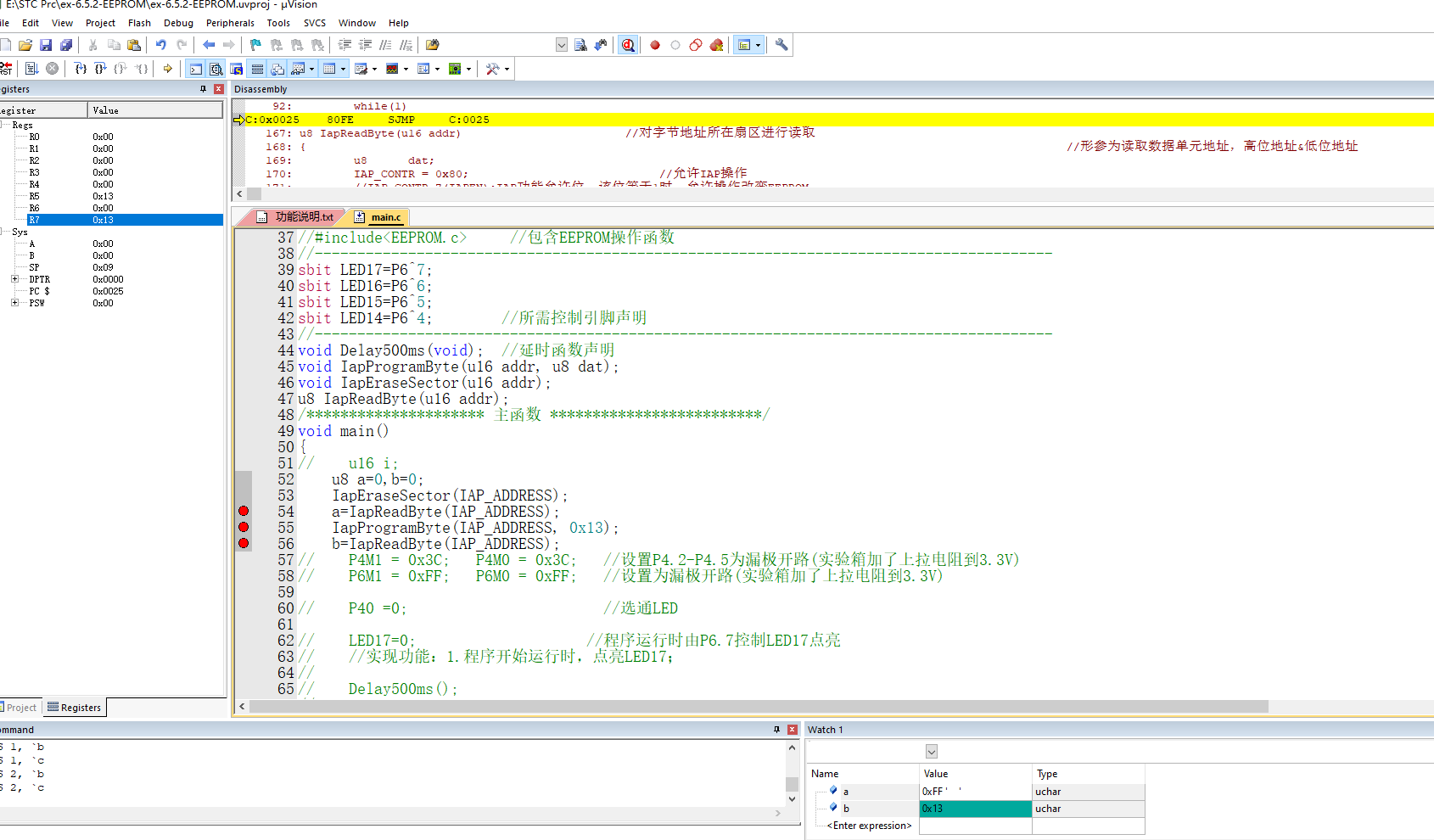Click the Find in Files icon
This screenshot has height=840, width=1434.
433,45
